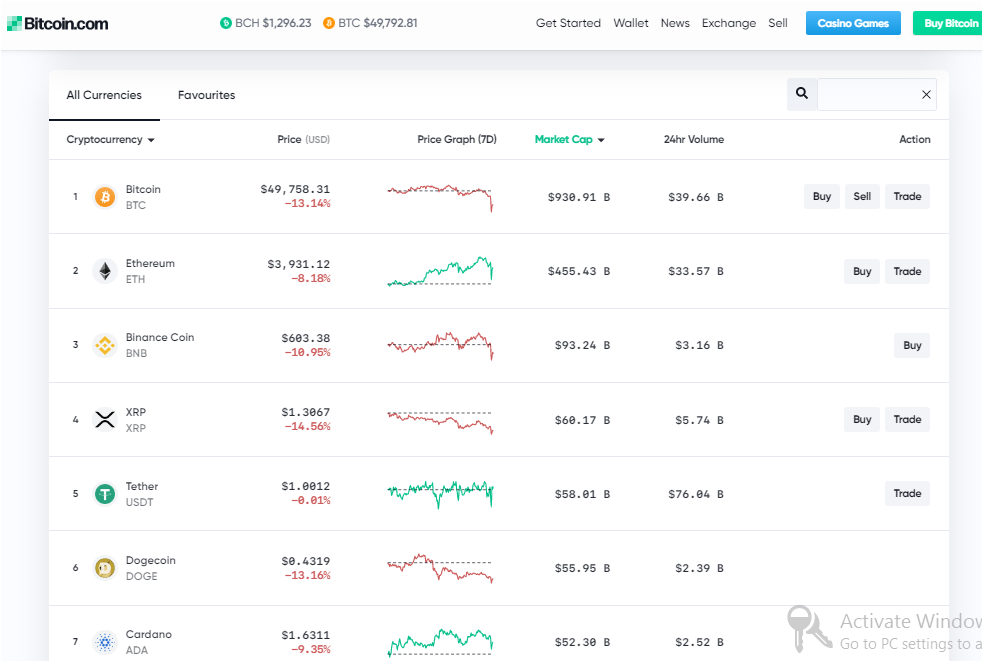The height and width of the screenshot is (662, 983).
Task: Open Bitcoin 7-day price graph
Action: 440,197
